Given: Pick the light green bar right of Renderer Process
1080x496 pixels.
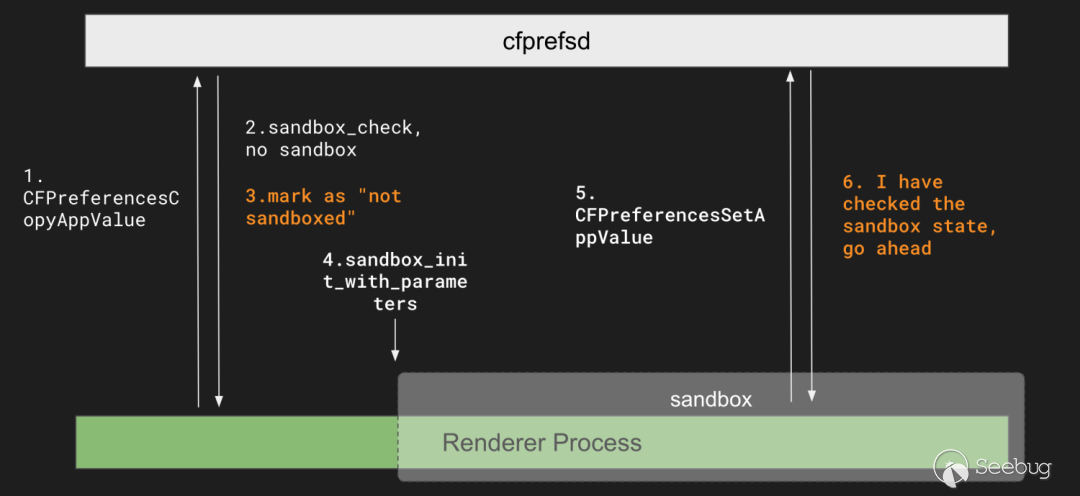Looking at the screenshot, I should tap(820, 442).
